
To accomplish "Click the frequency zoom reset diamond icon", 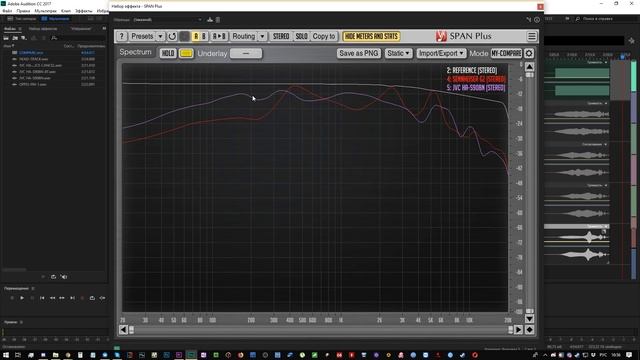I will coord(529,329).
